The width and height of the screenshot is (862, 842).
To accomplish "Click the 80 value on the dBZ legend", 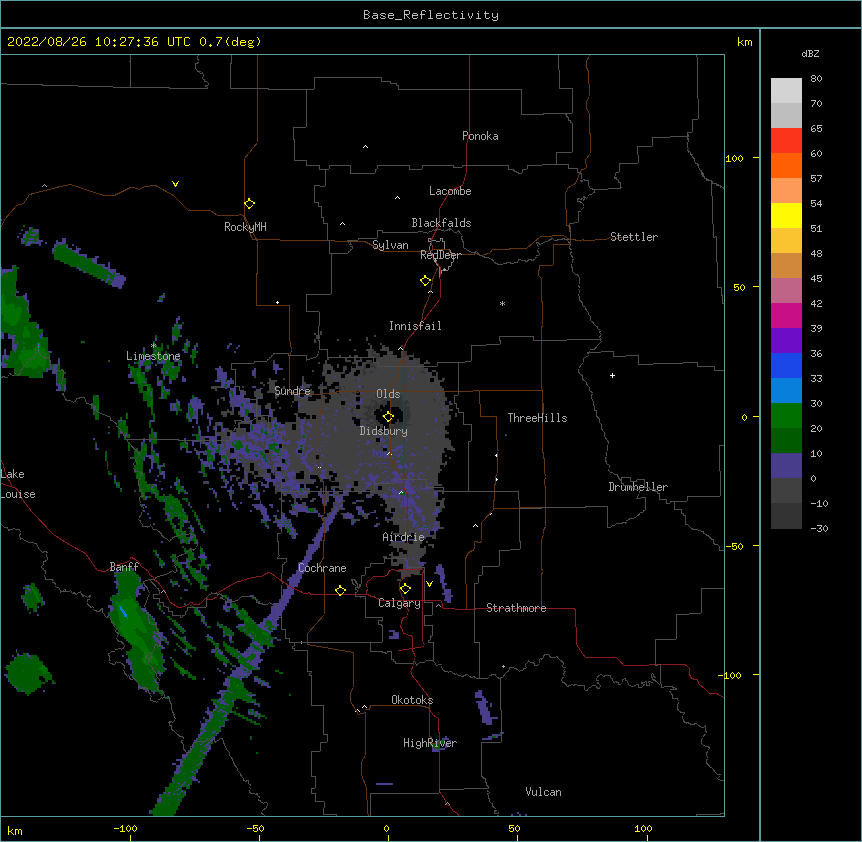I will 816,78.
